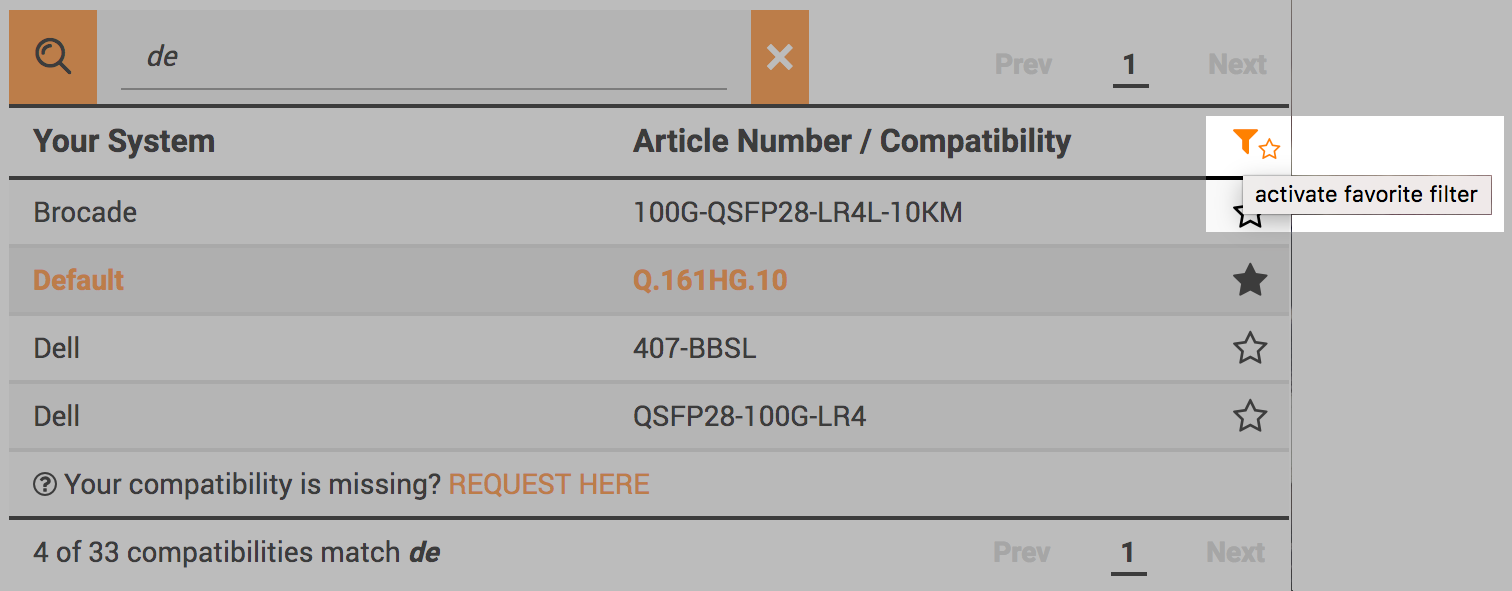1512x591 pixels.
Task: Go to Next page at bottom
Action: 1236,552
